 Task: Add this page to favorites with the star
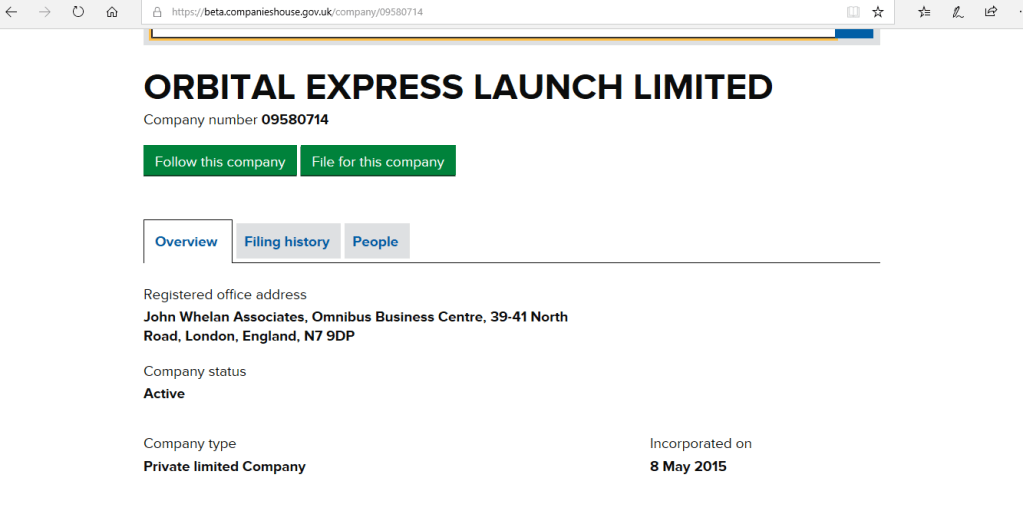coord(878,12)
